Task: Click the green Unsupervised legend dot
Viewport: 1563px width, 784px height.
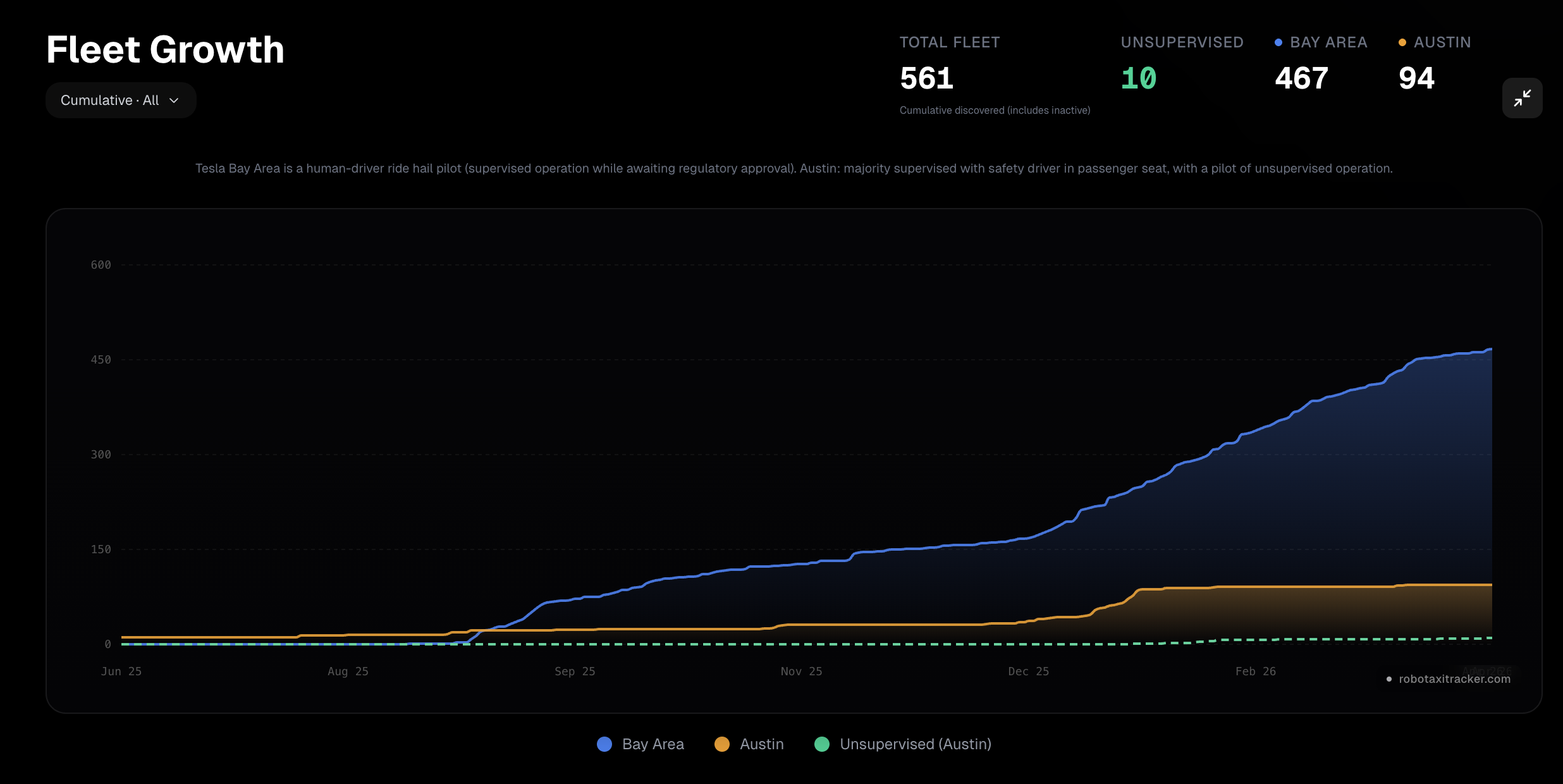Action: click(x=822, y=744)
